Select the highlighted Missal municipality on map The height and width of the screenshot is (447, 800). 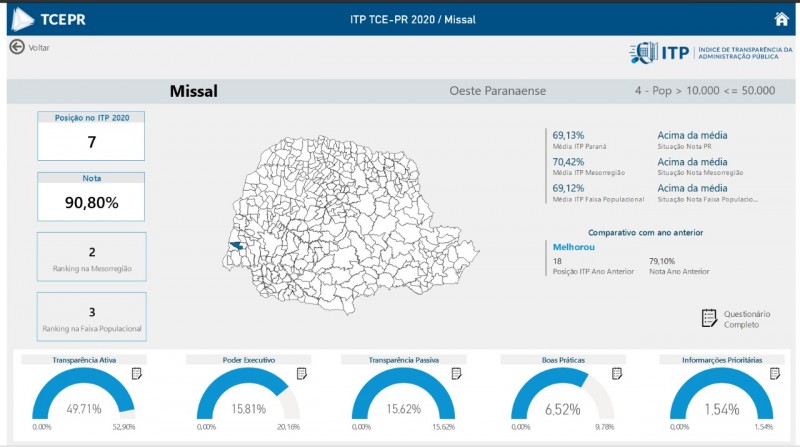pos(236,245)
